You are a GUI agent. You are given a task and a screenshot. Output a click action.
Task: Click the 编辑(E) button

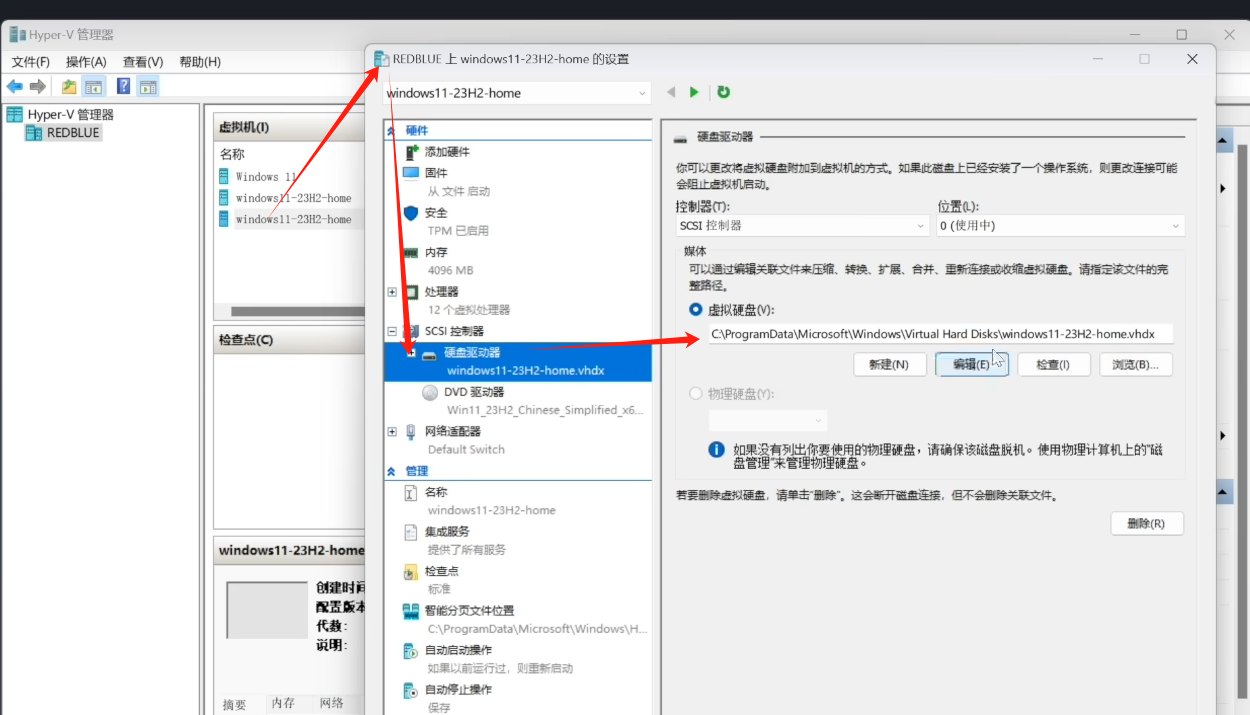coord(971,365)
